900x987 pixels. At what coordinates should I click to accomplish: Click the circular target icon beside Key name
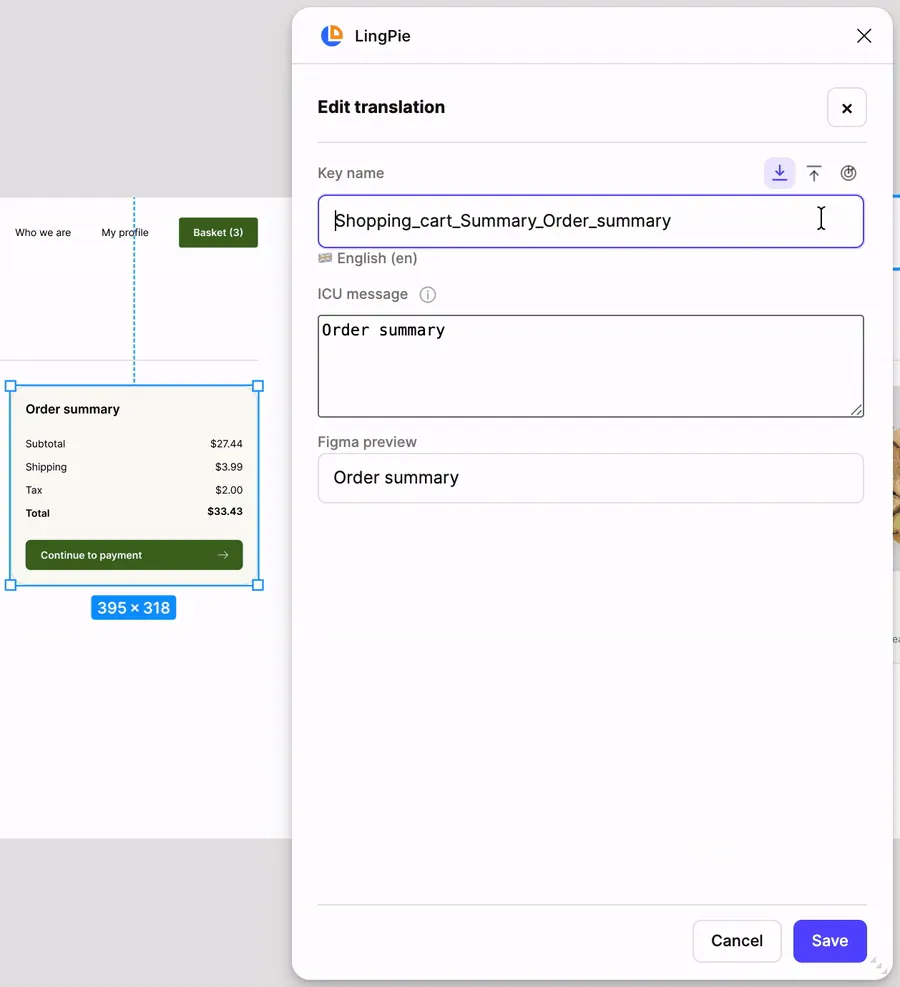[x=848, y=173]
